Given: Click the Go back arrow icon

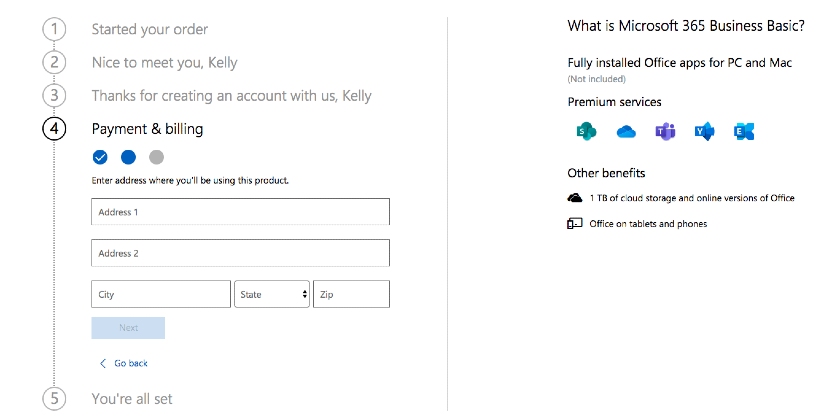Looking at the screenshot, I should tap(102, 363).
